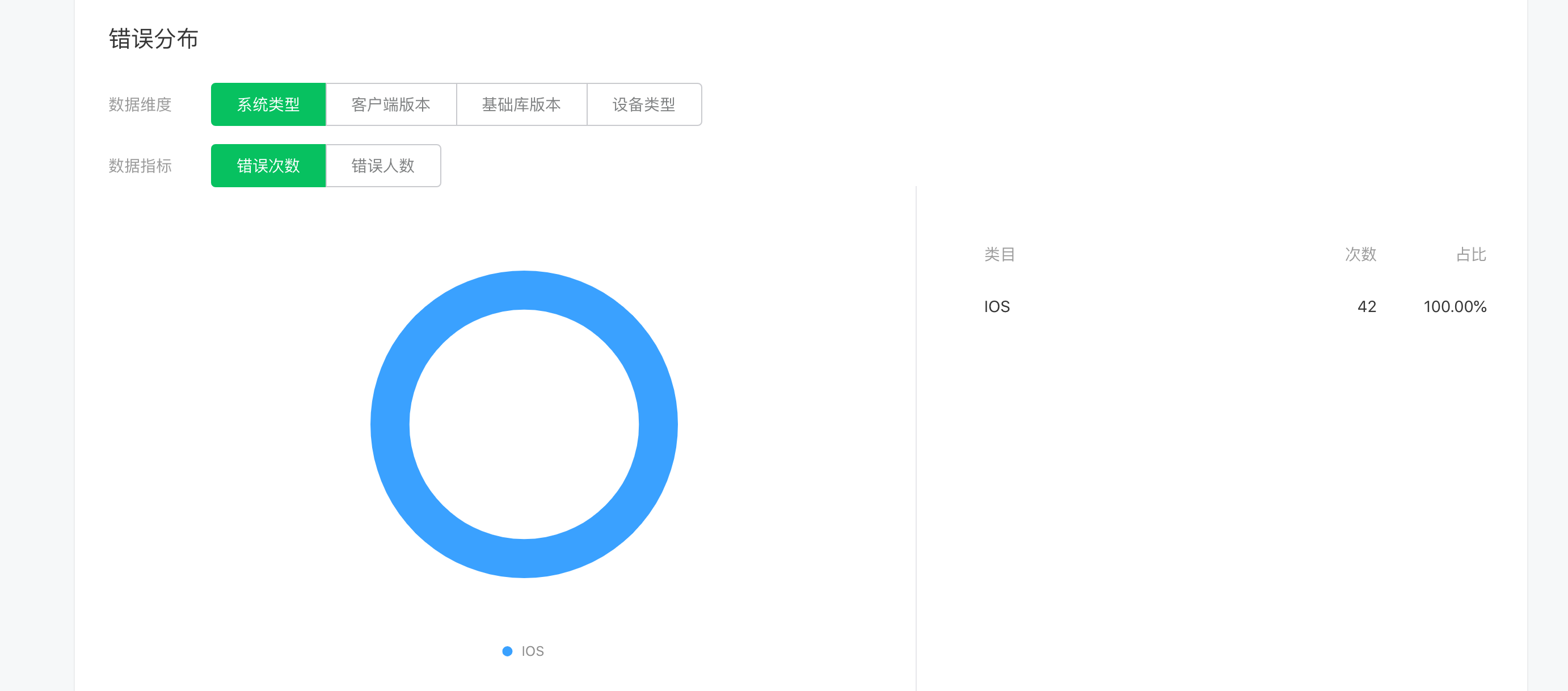Click the 类目 column header
This screenshot has height=691, width=1568.
pyautogui.click(x=999, y=254)
